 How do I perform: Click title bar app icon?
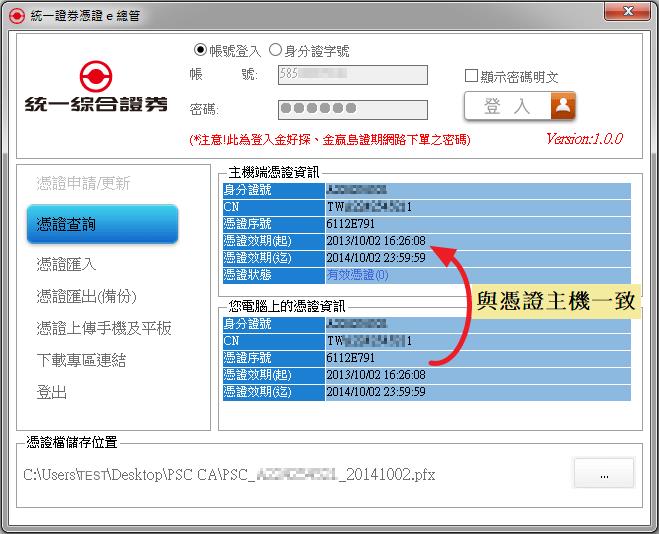click(x=17, y=16)
